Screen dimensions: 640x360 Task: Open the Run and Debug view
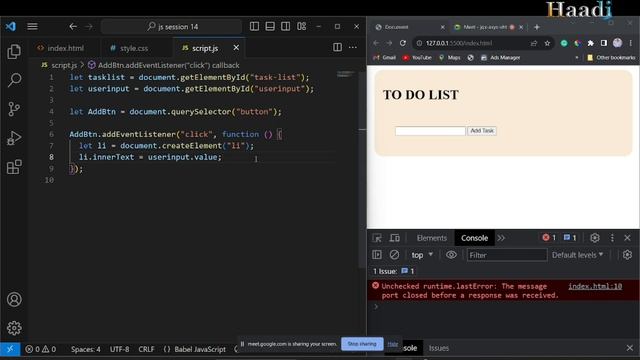(x=14, y=138)
